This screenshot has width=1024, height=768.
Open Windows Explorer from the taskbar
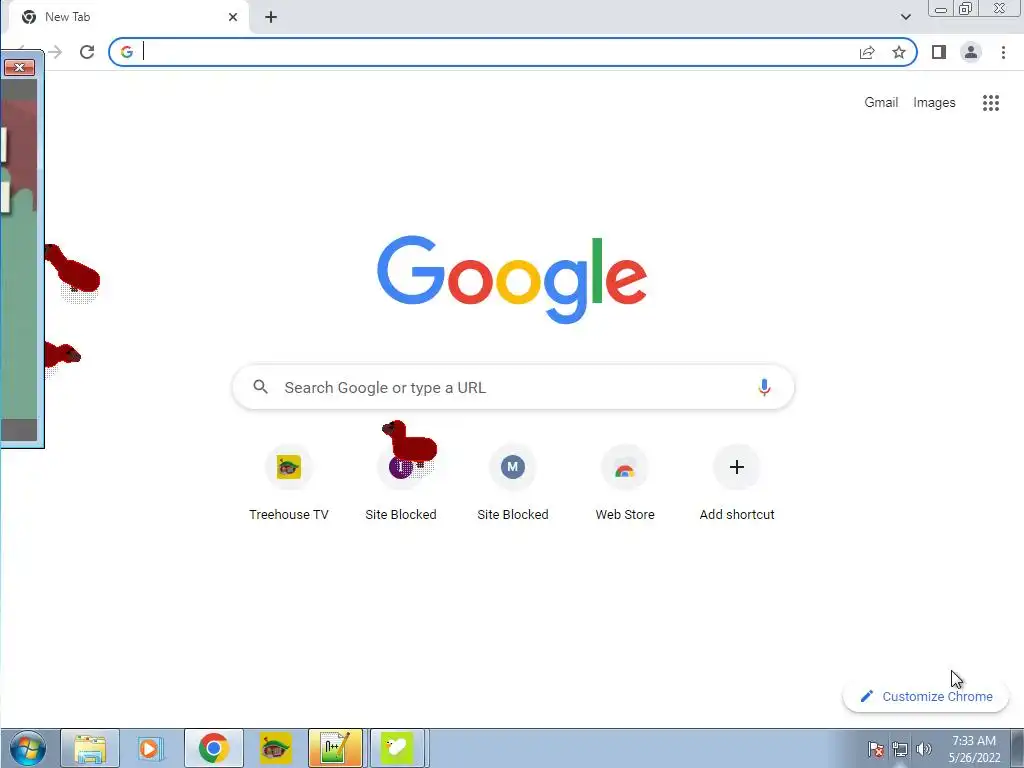[90, 748]
